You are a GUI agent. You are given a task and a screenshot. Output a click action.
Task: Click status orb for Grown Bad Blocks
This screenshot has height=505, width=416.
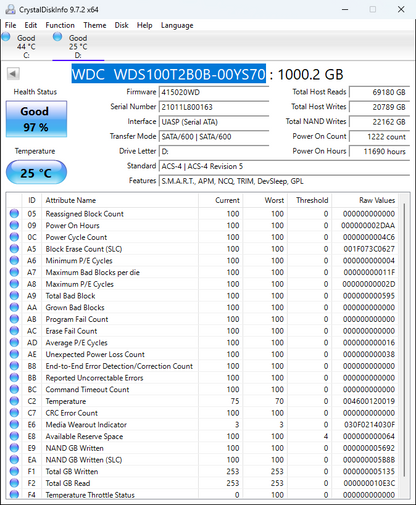pos(14,307)
